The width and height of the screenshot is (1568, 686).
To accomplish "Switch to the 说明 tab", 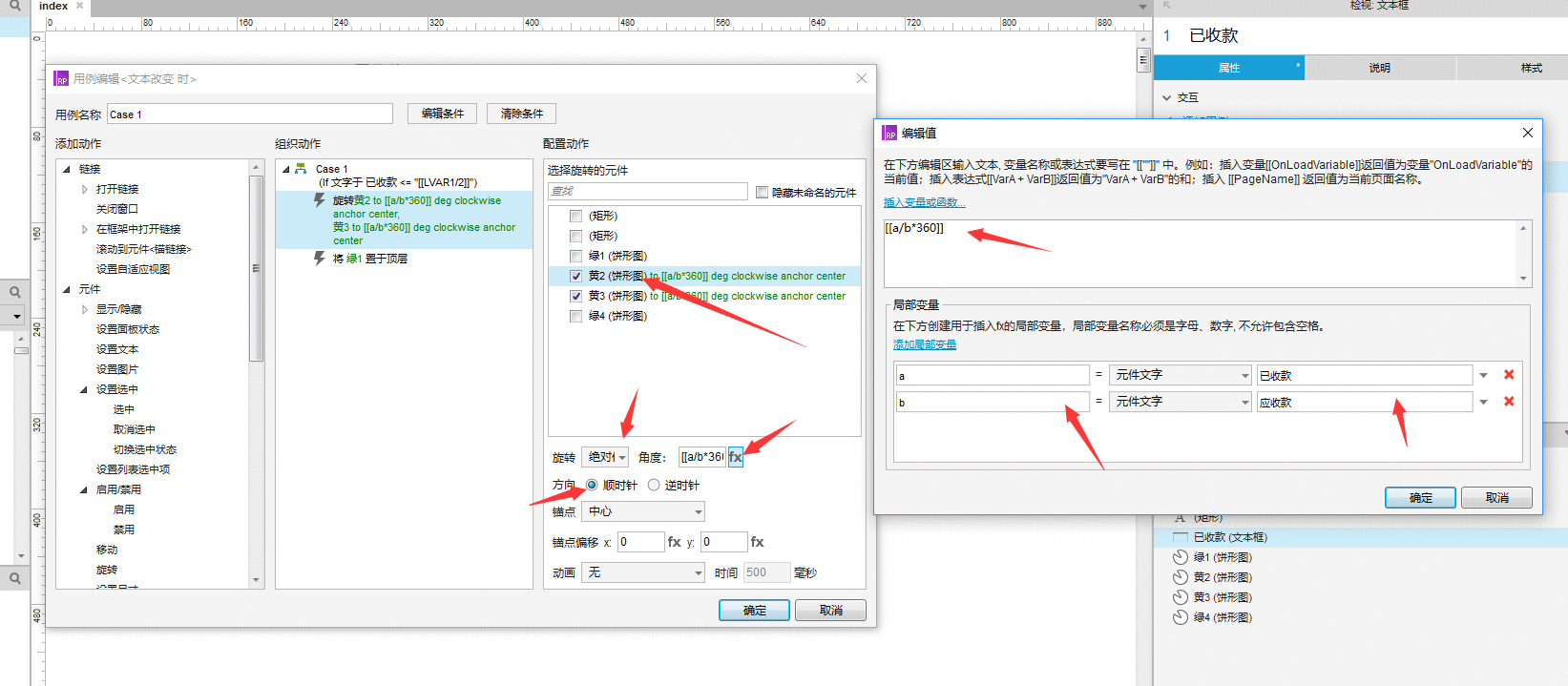I will pos(1380,68).
